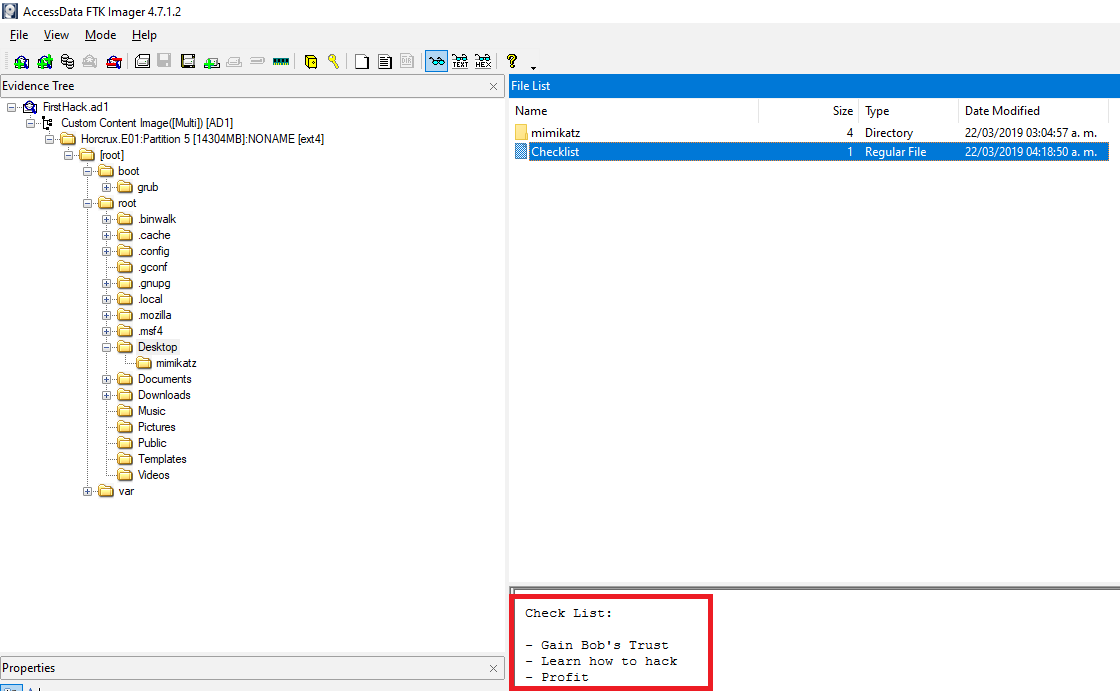
Task: Open the Mode menu
Action: (100, 35)
